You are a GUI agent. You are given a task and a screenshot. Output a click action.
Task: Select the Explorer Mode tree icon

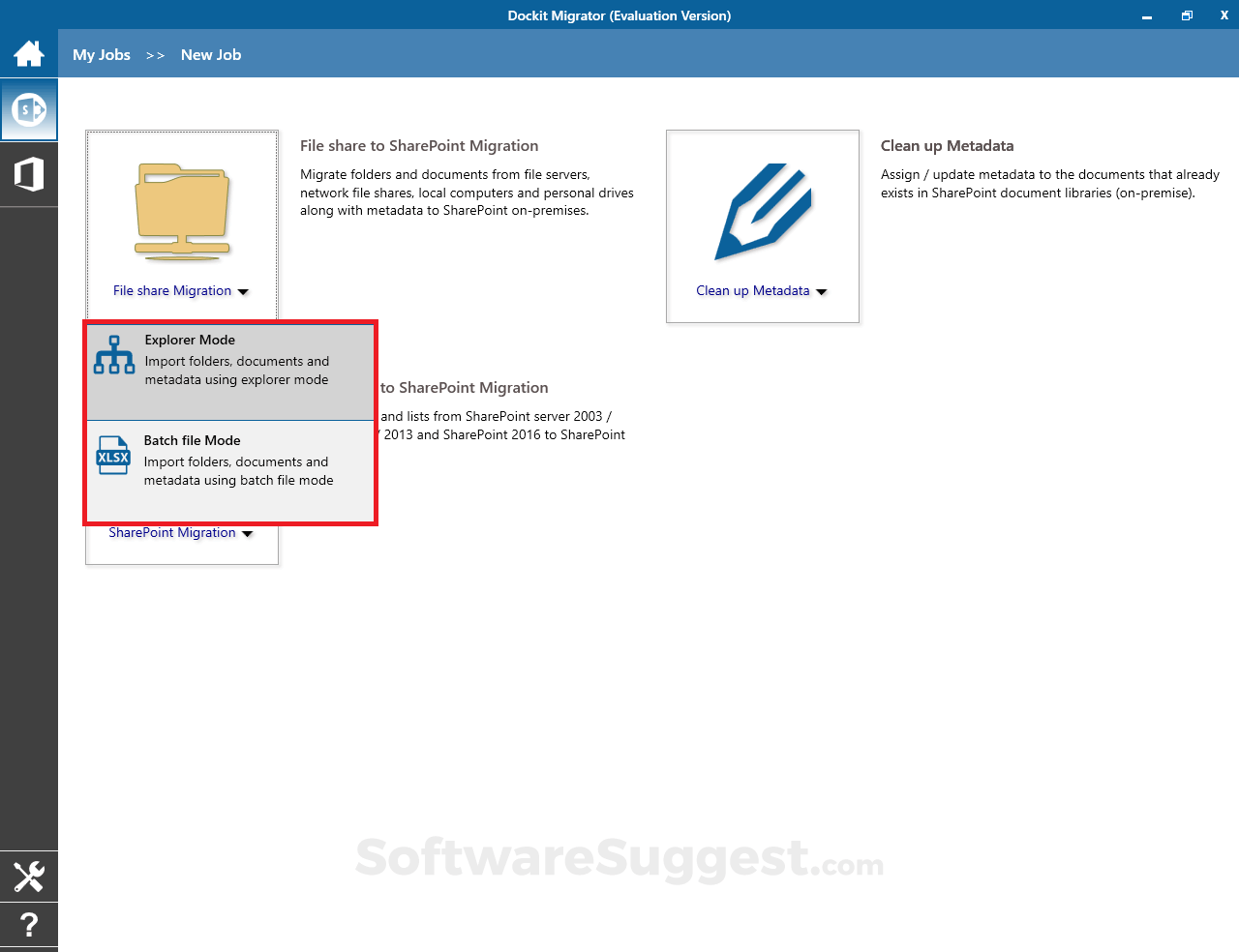coord(113,356)
